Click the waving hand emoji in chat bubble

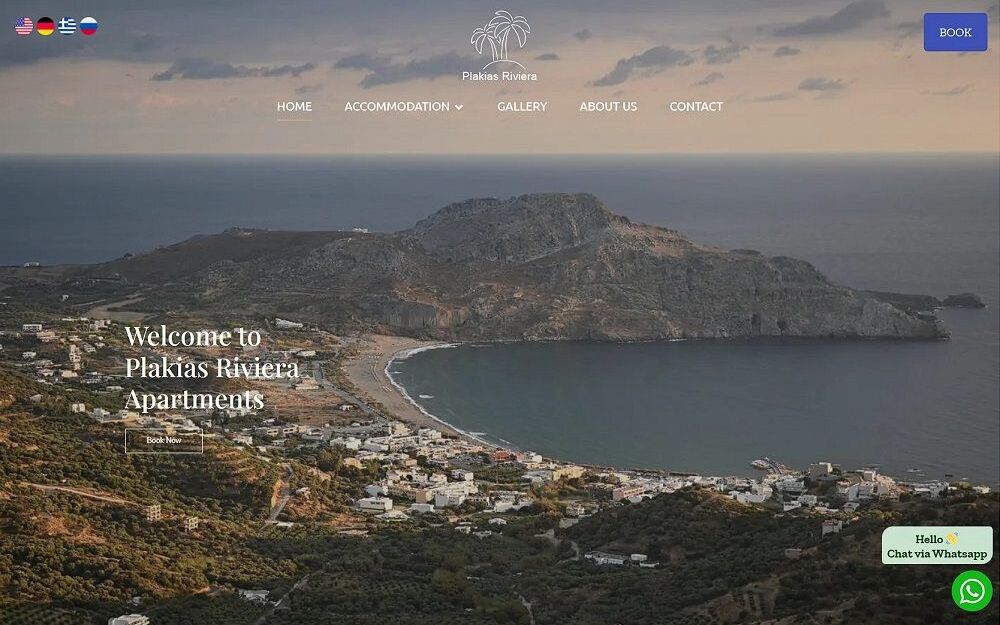point(952,540)
